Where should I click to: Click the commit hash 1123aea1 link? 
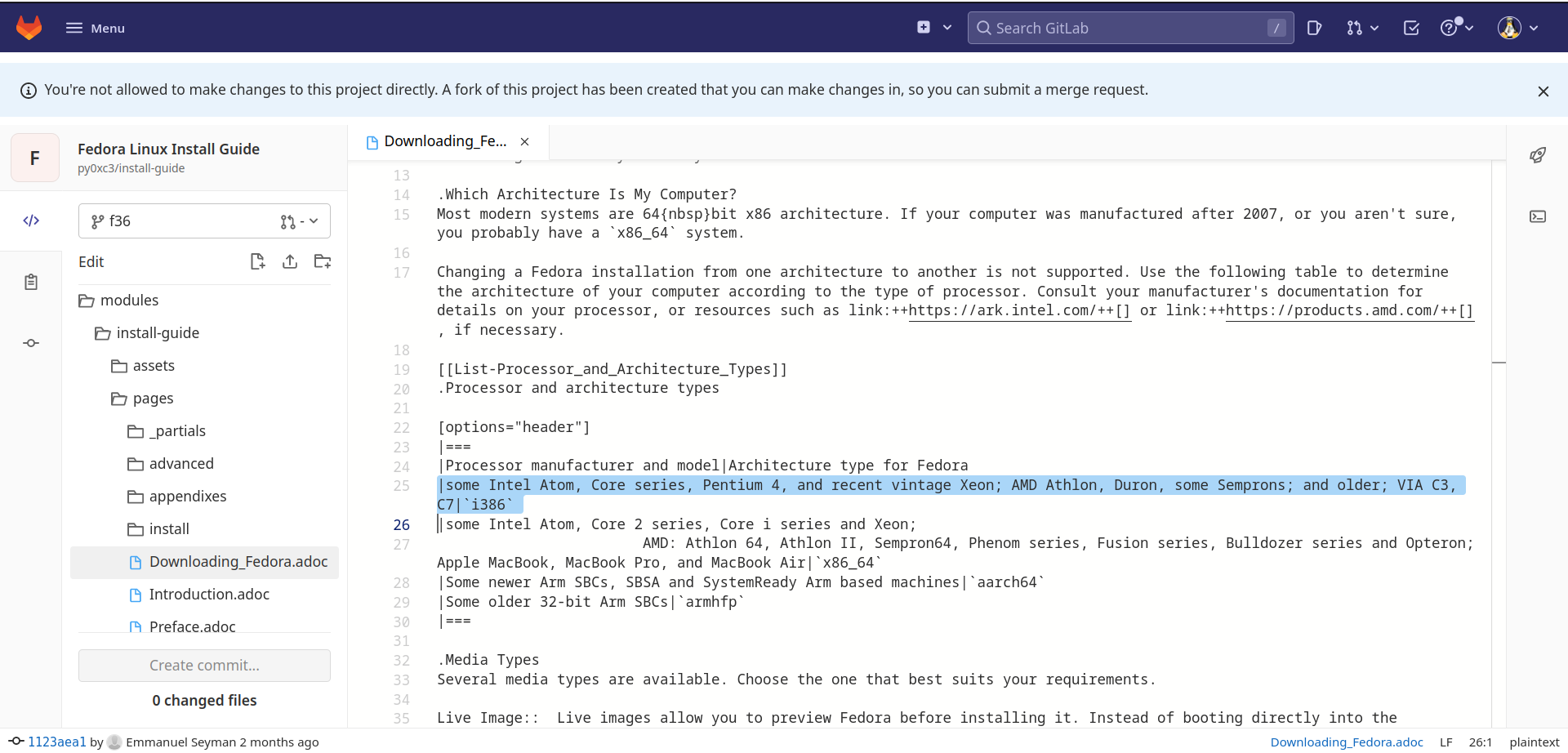click(56, 742)
